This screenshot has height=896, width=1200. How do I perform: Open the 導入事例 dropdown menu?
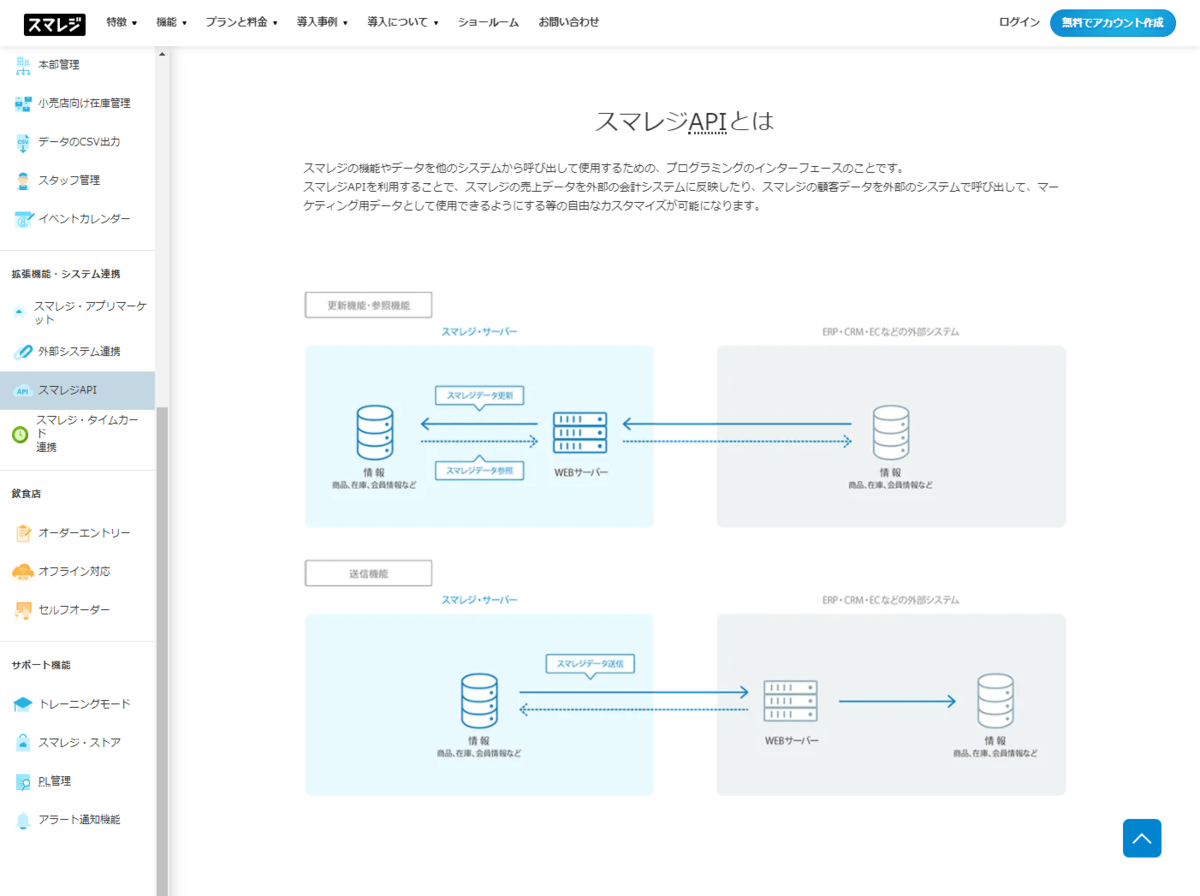tap(323, 22)
